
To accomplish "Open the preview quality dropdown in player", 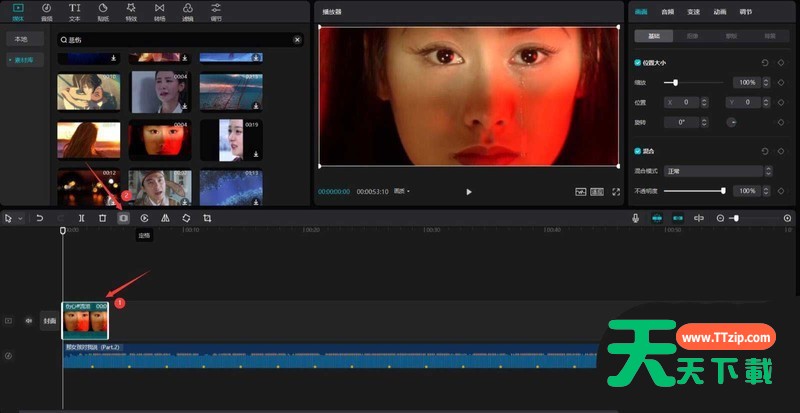I will (x=401, y=190).
